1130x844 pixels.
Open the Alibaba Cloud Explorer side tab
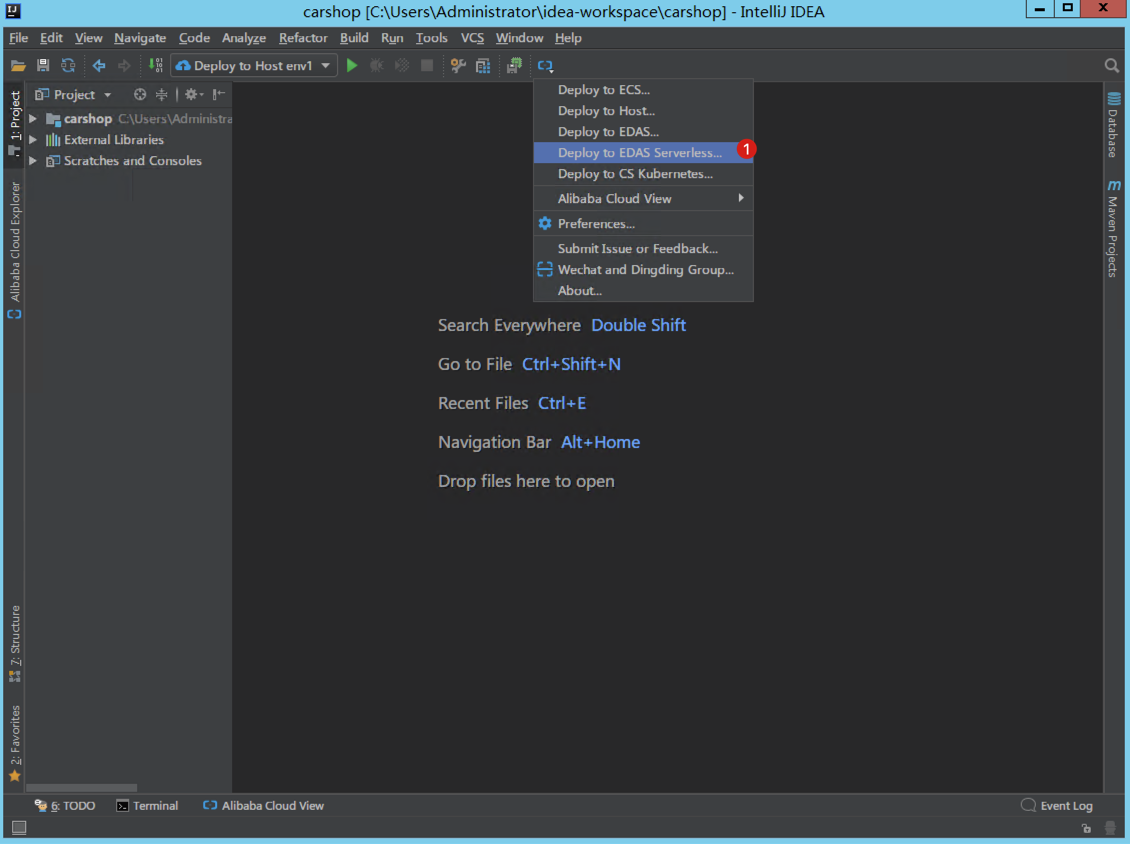(x=14, y=249)
